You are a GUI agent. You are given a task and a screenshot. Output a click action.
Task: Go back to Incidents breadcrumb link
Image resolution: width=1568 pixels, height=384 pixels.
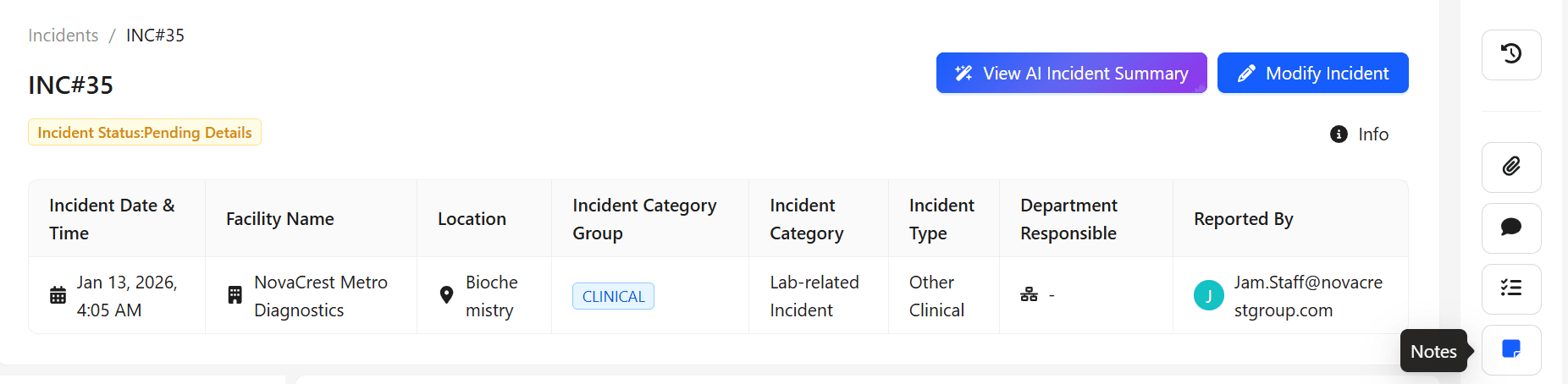(x=63, y=36)
